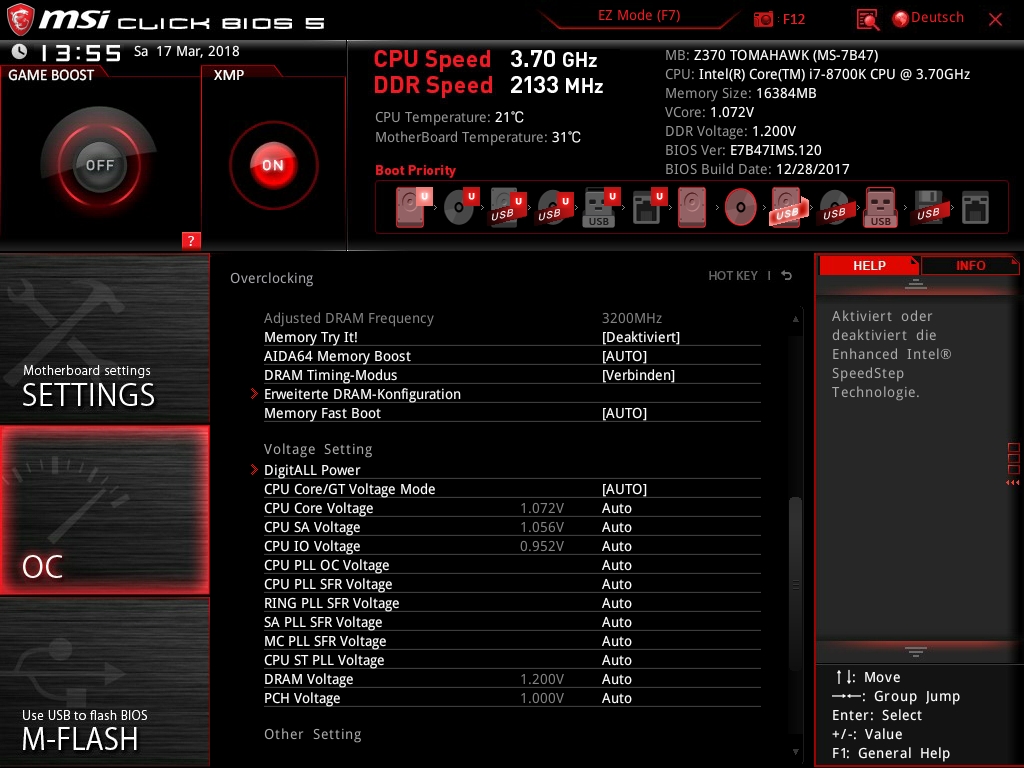Switch to the HELP tab
Image resolution: width=1024 pixels, height=768 pixels.
click(869, 265)
